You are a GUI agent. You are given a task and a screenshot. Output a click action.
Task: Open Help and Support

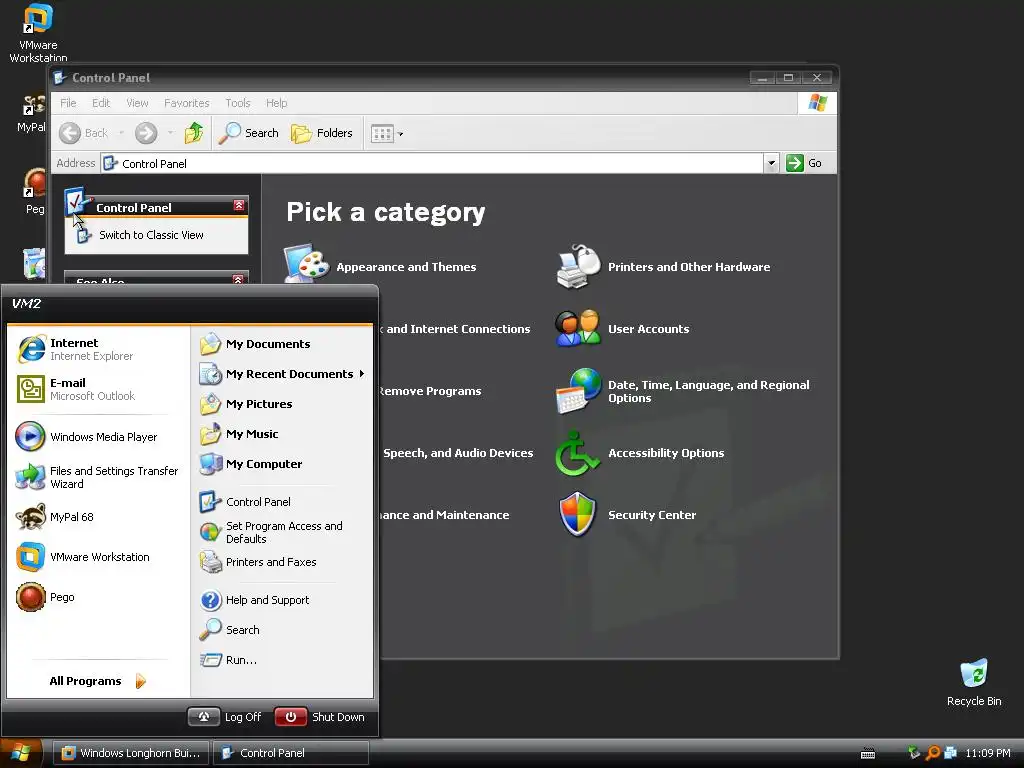(281, 600)
